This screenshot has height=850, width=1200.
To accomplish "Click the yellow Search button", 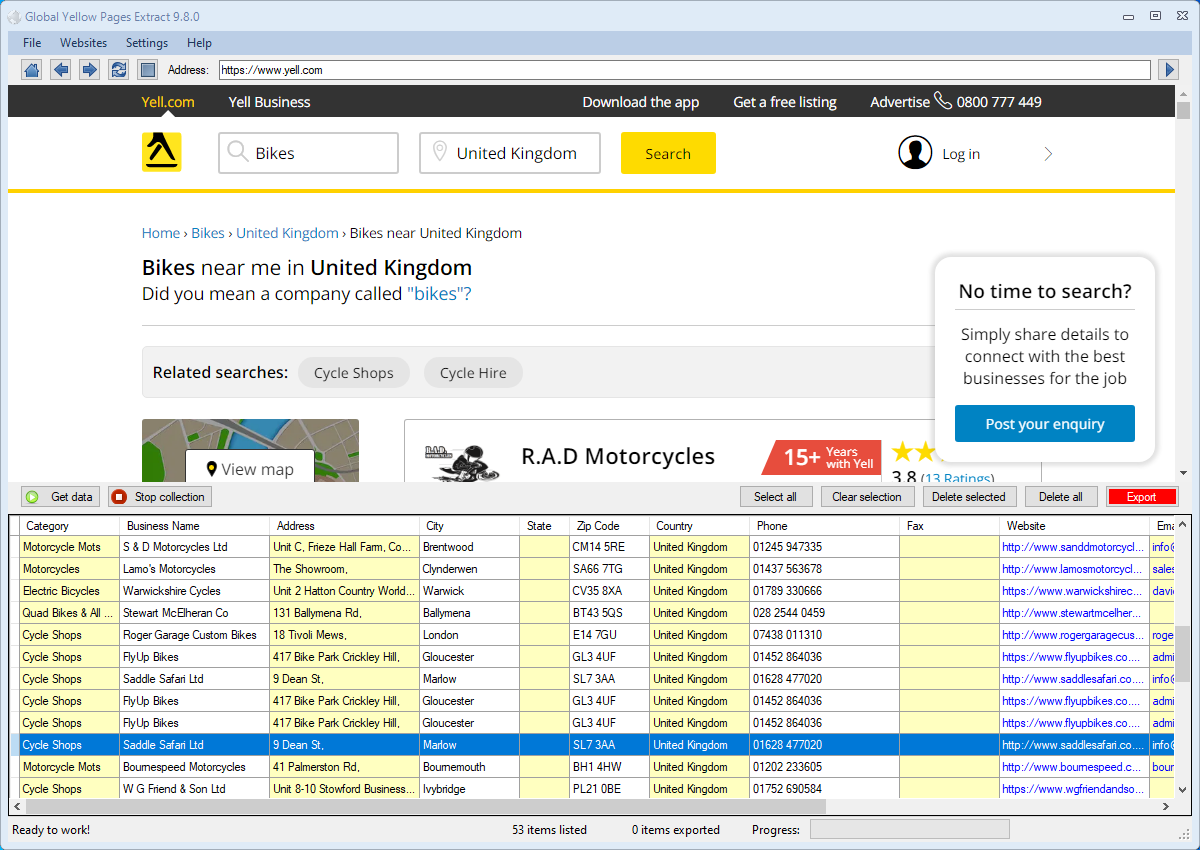I will tap(667, 153).
